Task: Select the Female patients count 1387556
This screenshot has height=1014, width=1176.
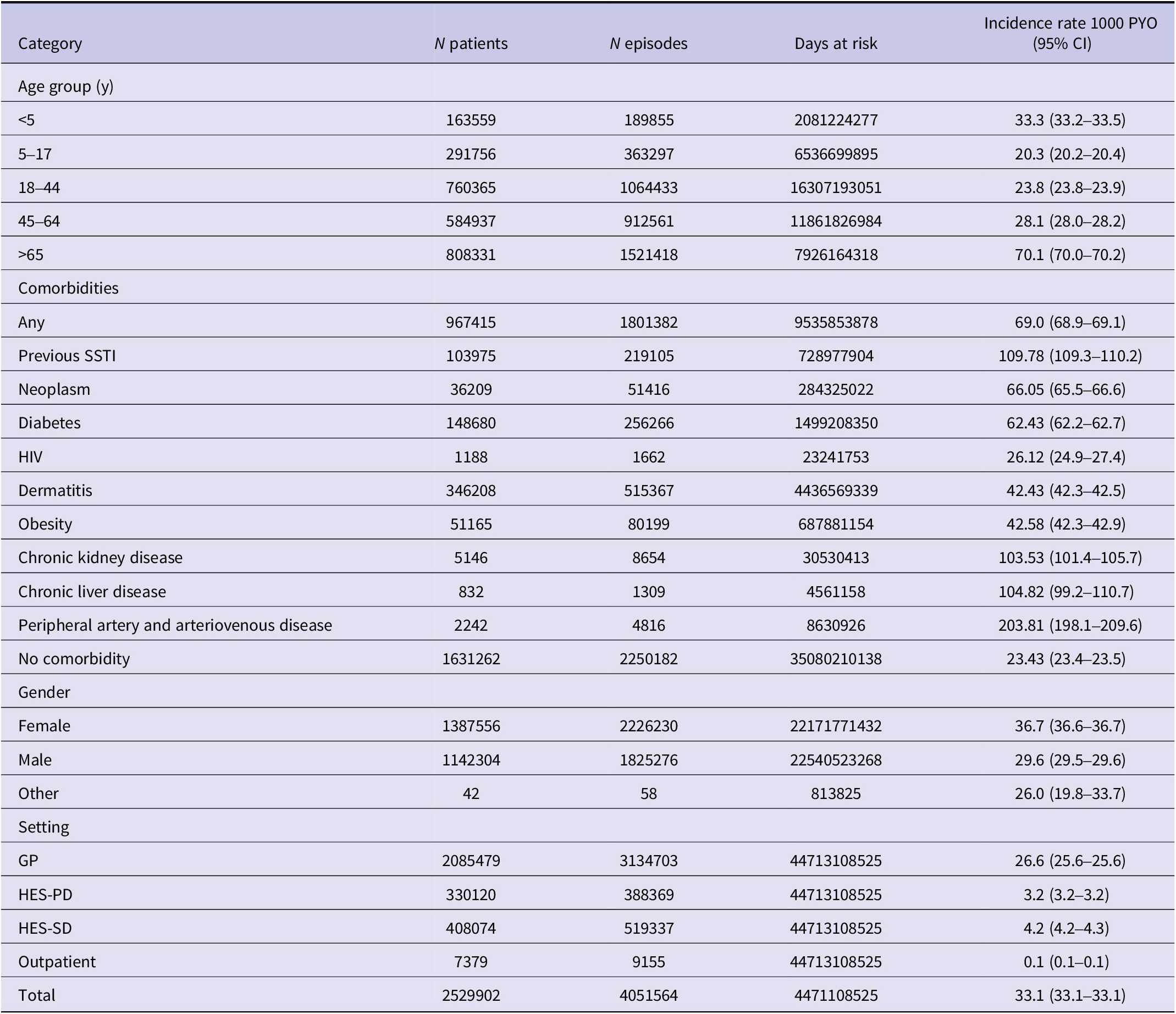Action: [471, 726]
